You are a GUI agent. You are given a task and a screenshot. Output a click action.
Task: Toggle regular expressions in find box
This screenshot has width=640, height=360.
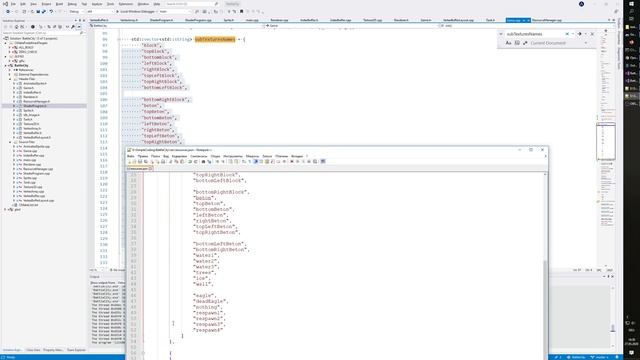[x=525, y=43]
